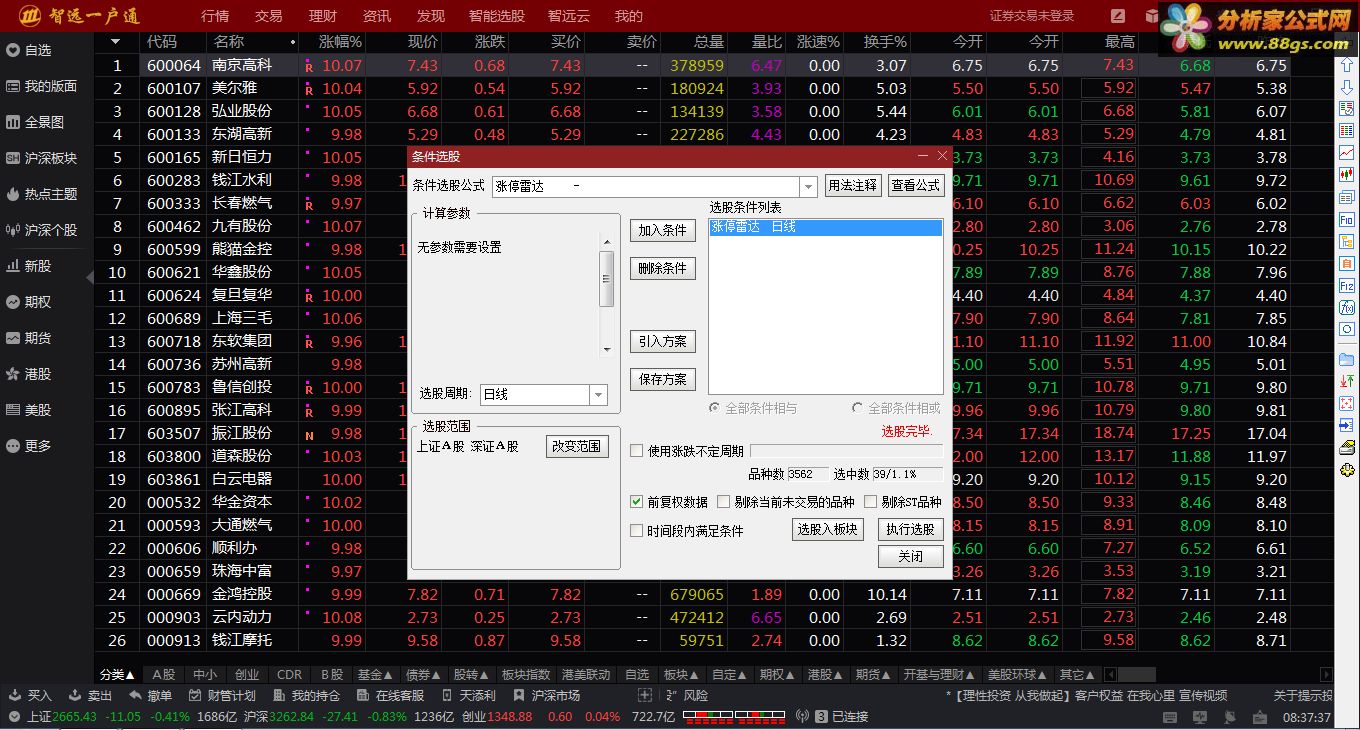The width and height of the screenshot is (1360, 730).
Task: Click the f(x) formula icon
Action: click(1347, 307)
